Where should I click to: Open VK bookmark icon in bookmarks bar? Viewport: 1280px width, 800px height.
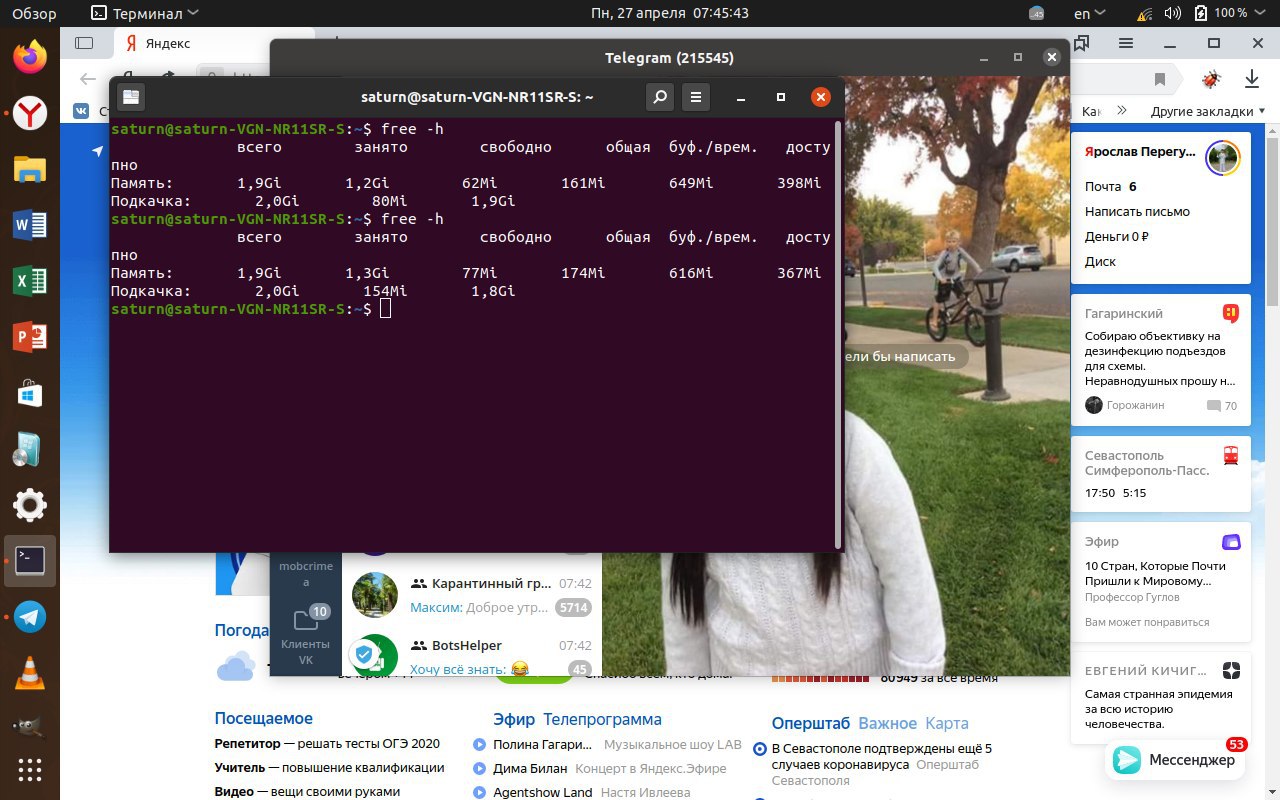pos(81,111)
